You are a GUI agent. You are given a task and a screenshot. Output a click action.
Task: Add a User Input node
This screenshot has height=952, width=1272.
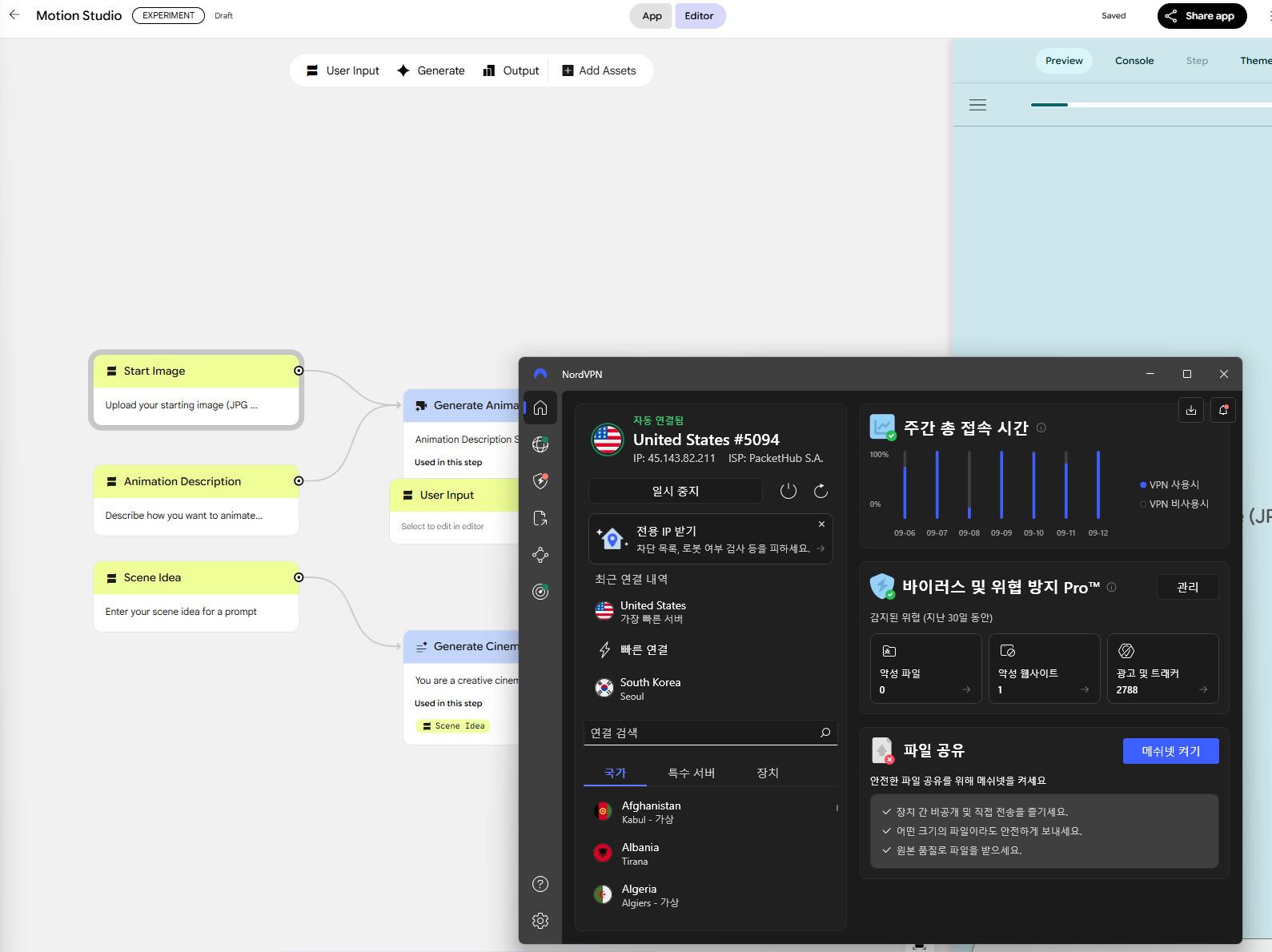[x=343, y=70]
